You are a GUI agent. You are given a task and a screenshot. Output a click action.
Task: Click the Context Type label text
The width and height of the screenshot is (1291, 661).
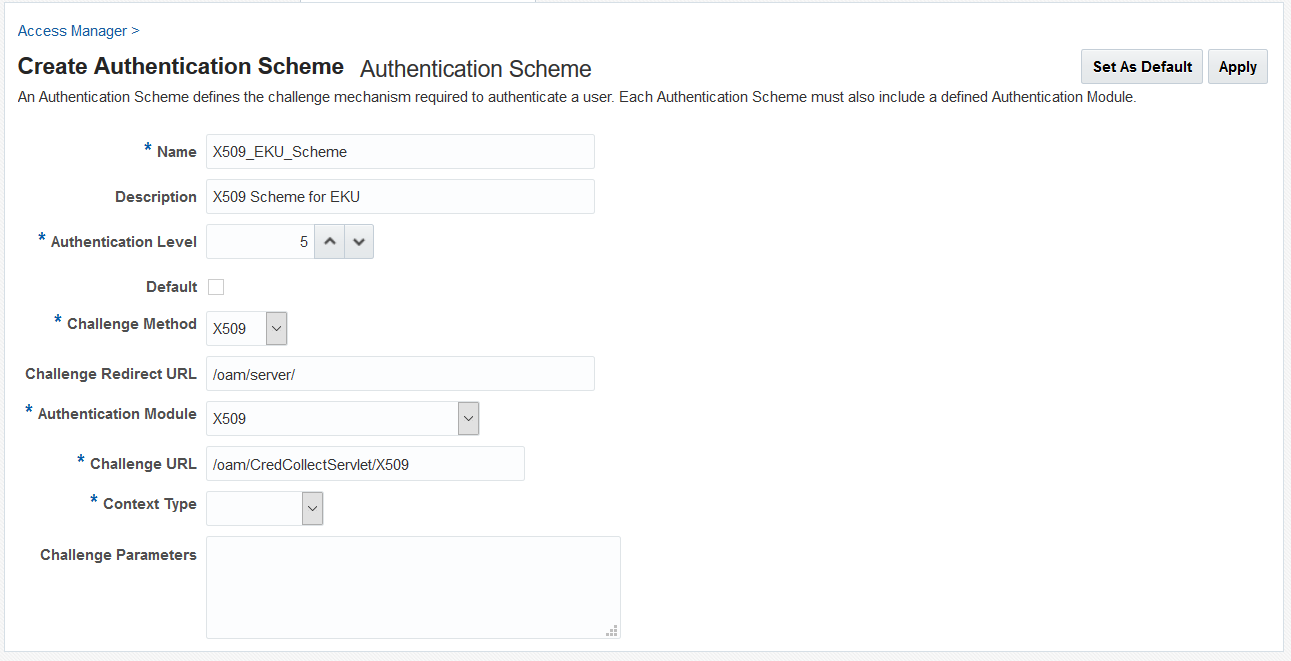click(150, 504)
